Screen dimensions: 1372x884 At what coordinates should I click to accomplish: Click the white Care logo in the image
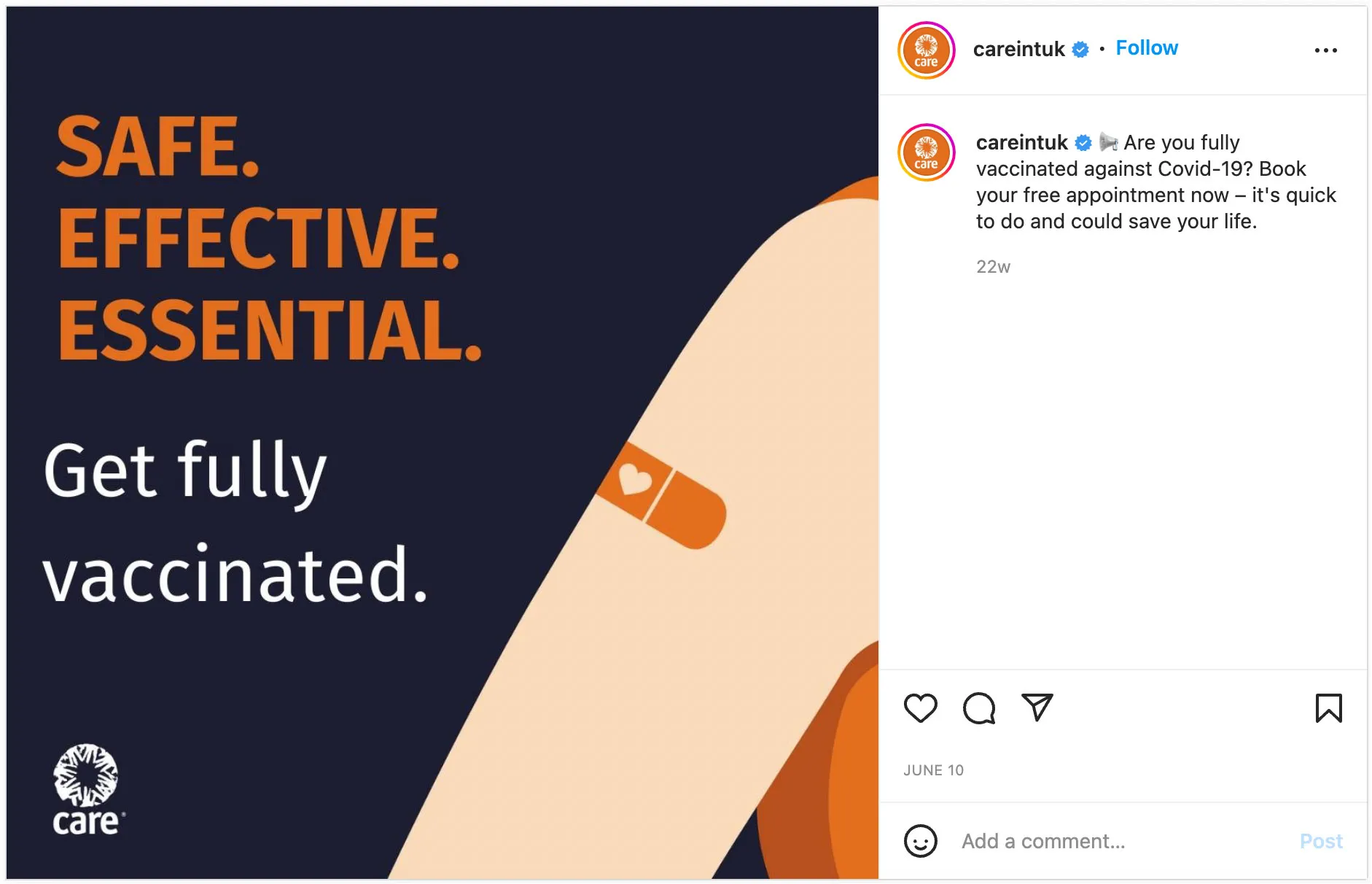point(87,789)
